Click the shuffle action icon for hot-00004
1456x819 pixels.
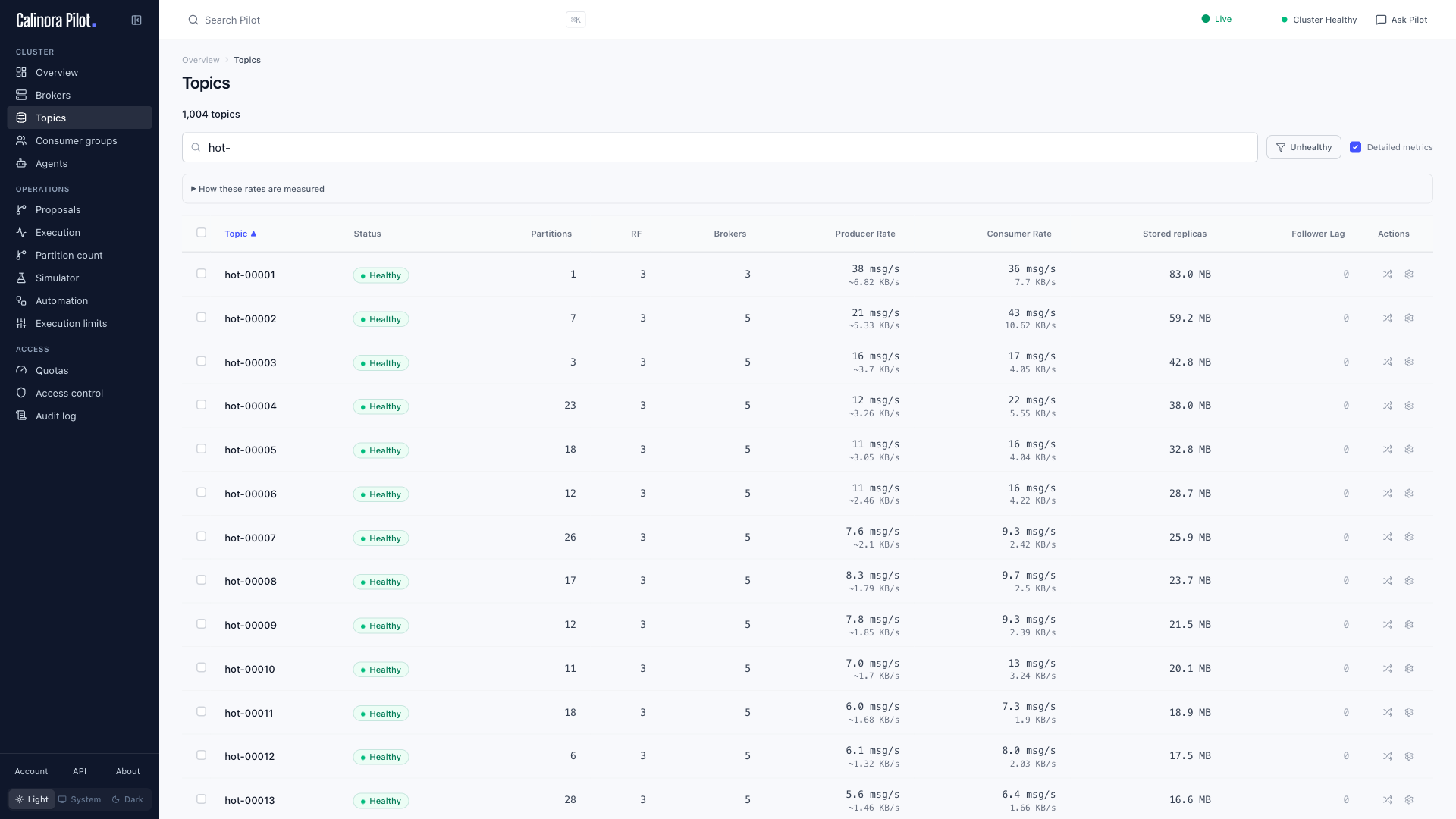(1388, 406)
